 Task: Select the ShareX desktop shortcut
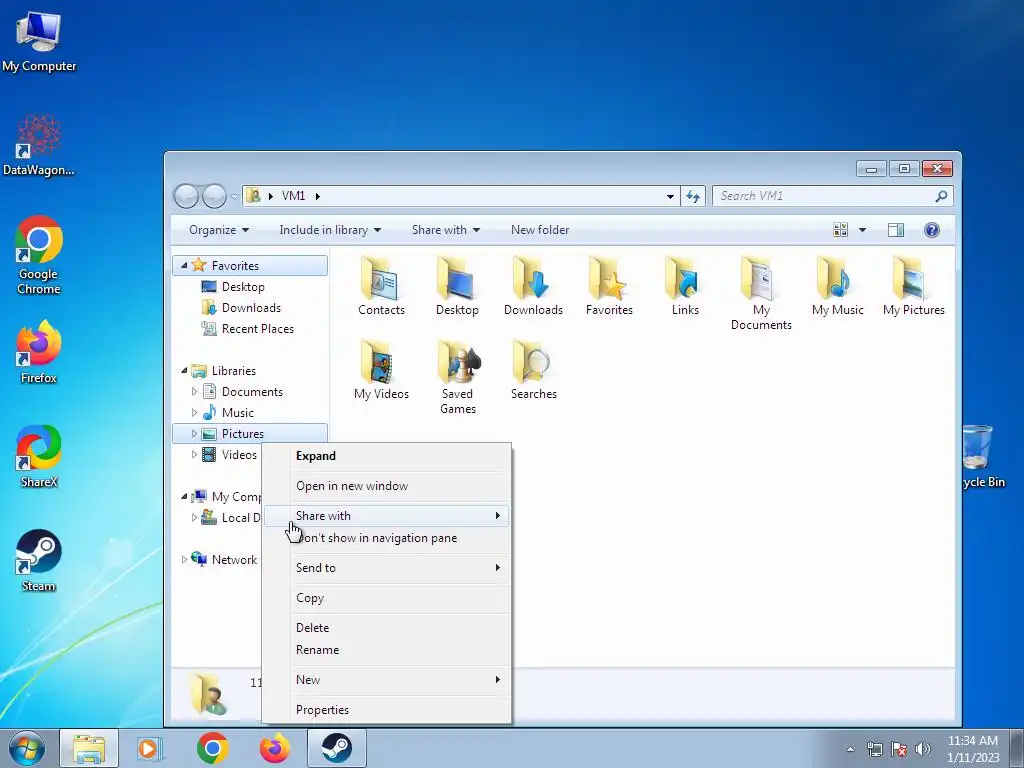(x=39, y=456)
